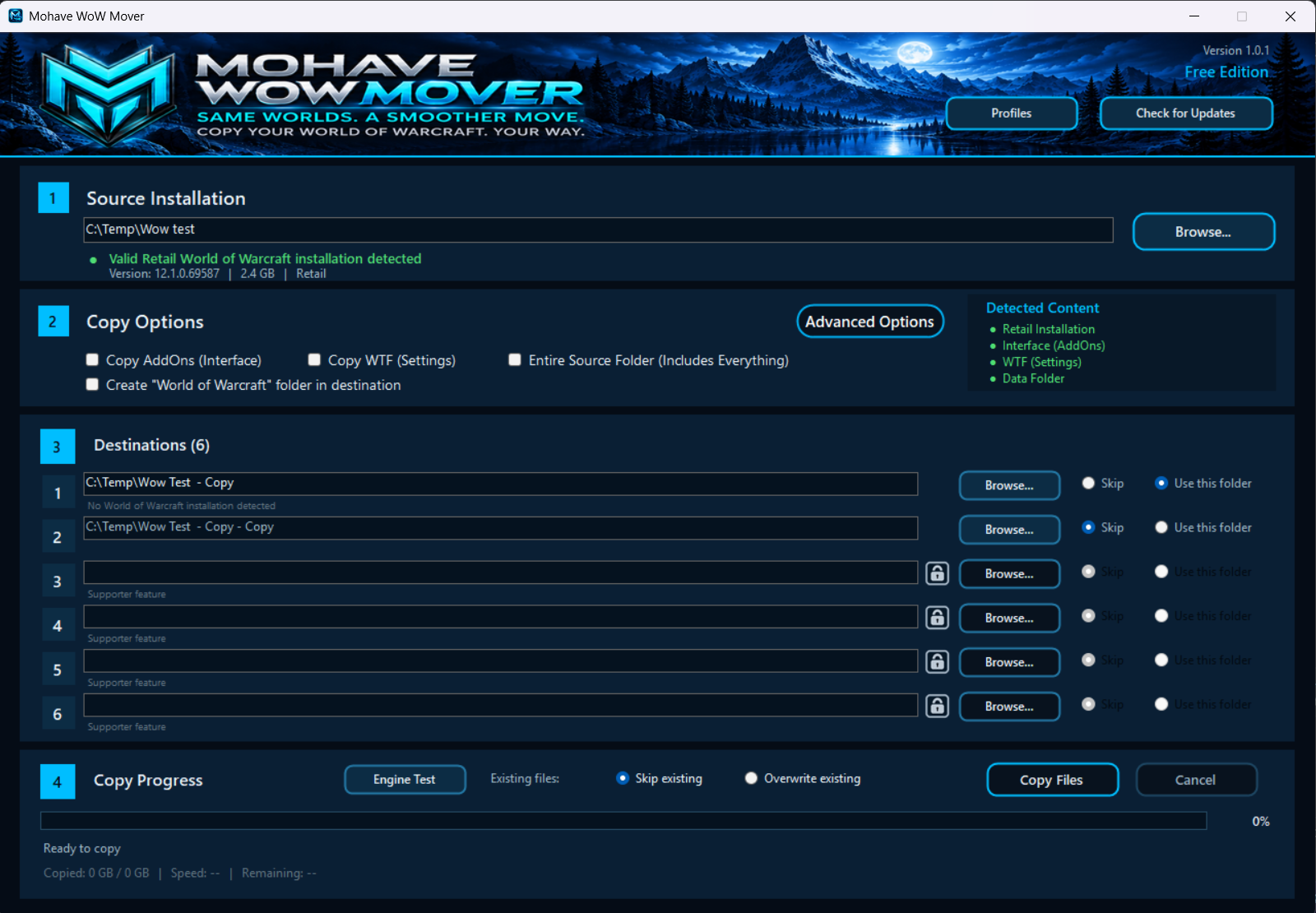Viewport: 1316px width, 913px height.
Task: Click "Ready to copy" status text
Action: pyautogui.click(x=82, y=848)
